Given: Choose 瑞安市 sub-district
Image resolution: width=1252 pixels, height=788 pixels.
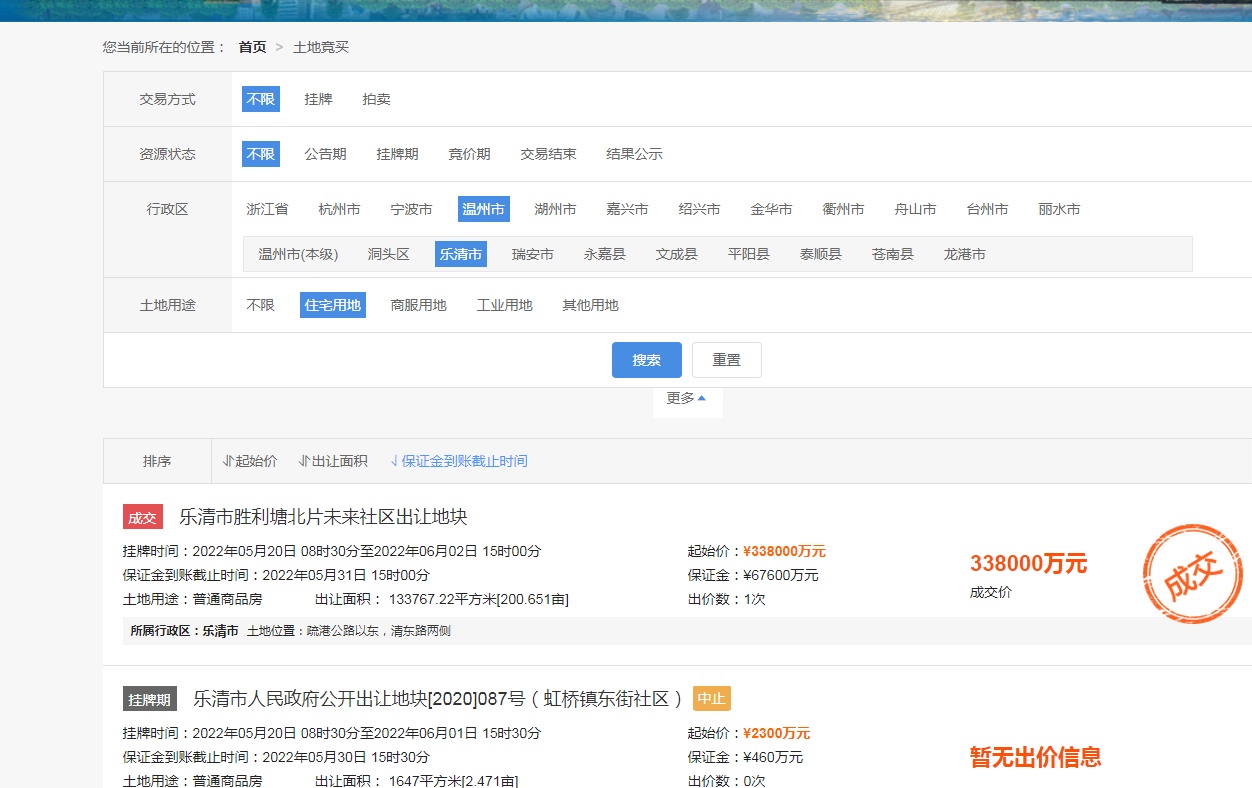Looking at the screenshot, I should pyautogui.click(x=532, y=254).
